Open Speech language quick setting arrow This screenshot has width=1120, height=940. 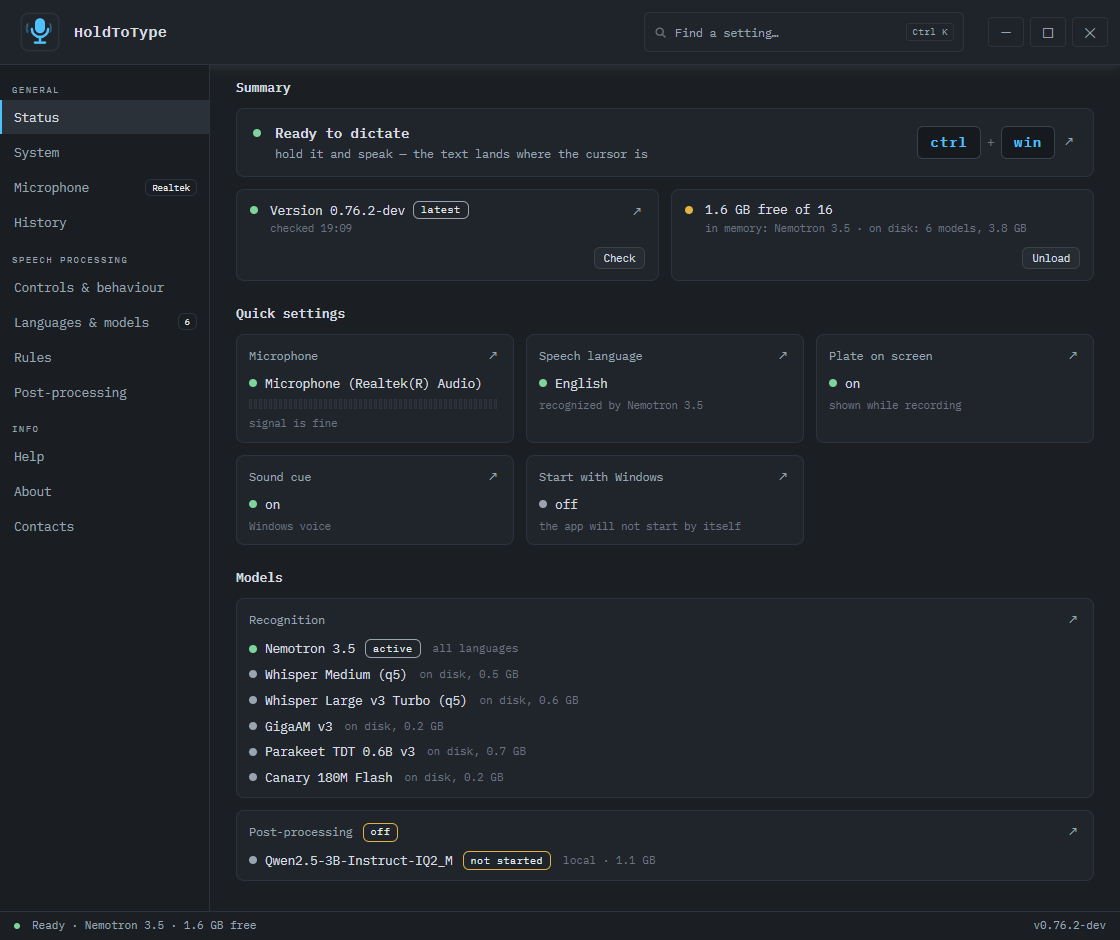pyautogui.click(x=783, y=356)
